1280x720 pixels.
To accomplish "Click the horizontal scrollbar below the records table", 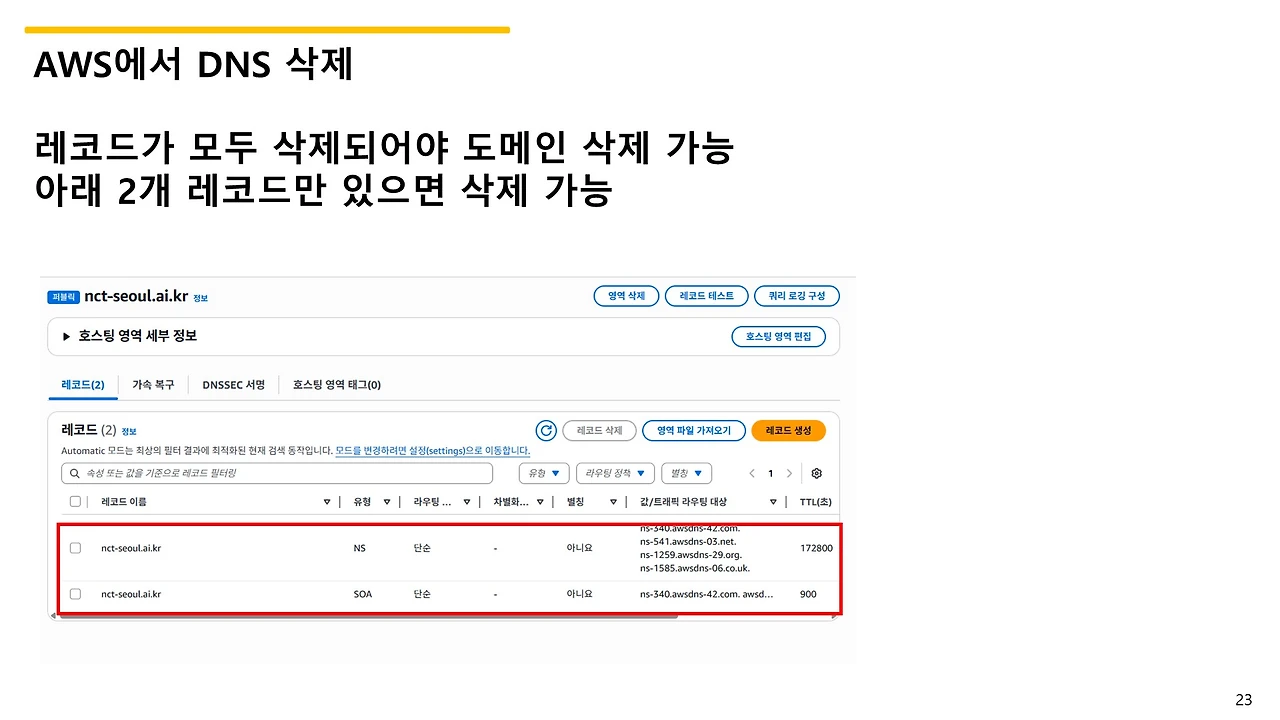I will [x=370, y=616].
